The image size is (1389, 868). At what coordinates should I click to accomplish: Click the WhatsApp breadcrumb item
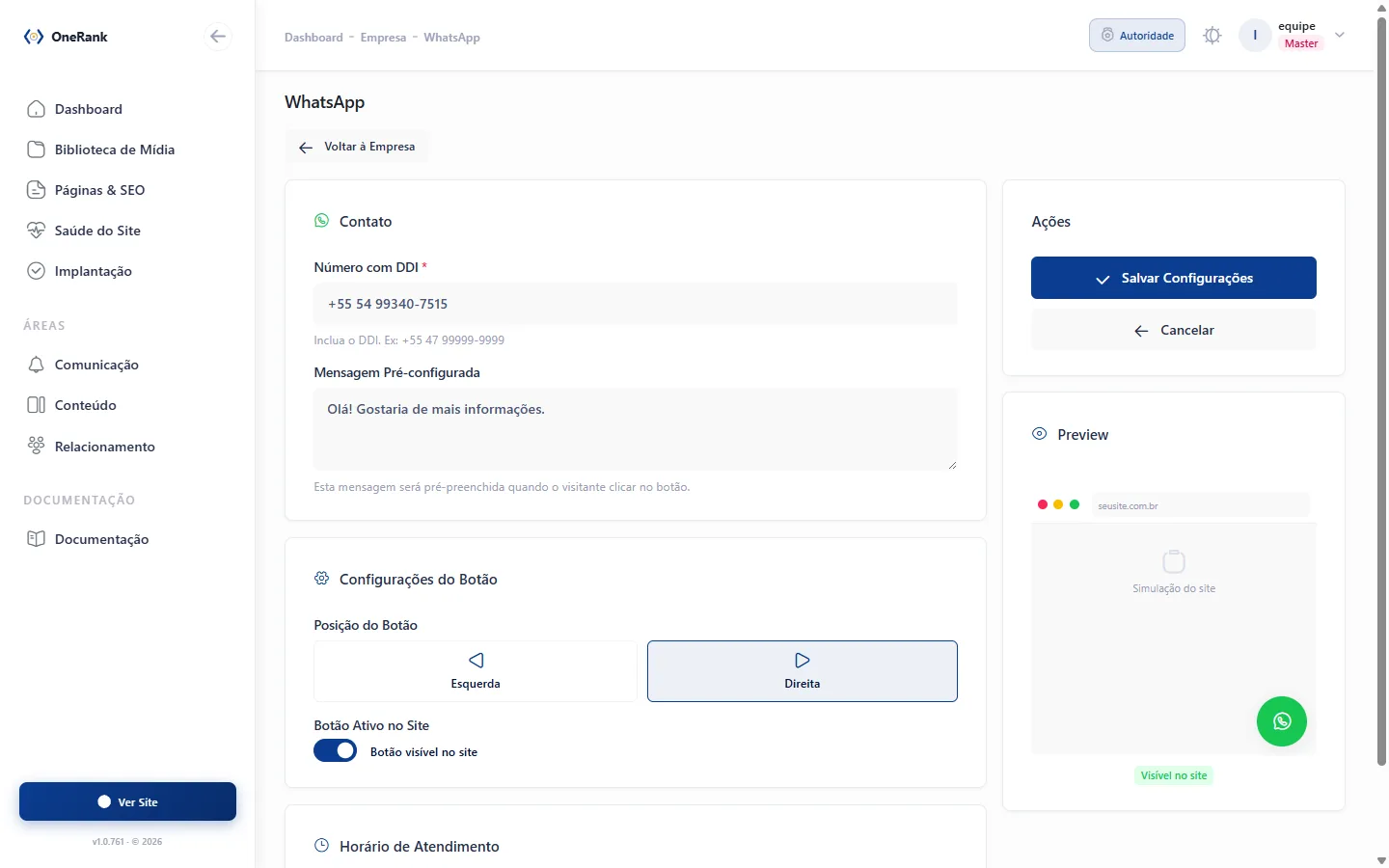pyautogui.click(x=451, y=38)
